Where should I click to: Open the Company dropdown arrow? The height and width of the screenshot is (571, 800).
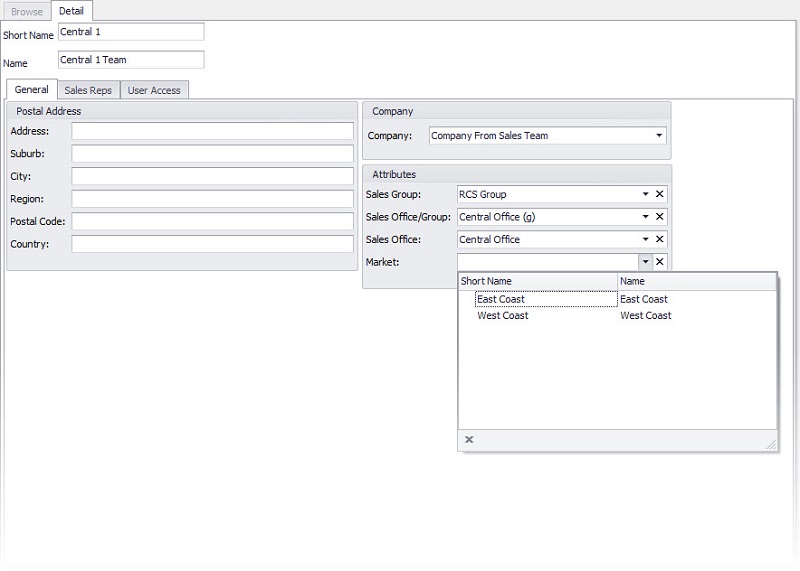659,135
